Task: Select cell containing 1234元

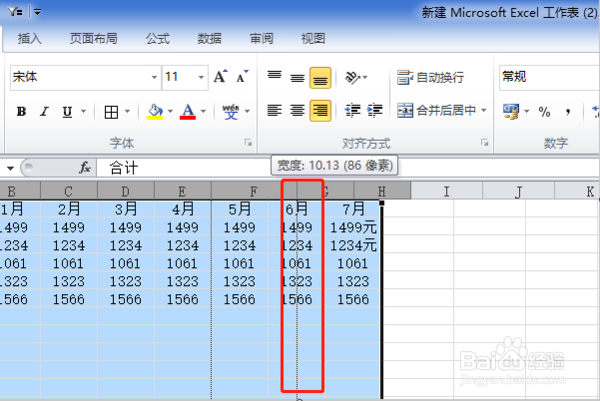Action: [x=353, y=245]
